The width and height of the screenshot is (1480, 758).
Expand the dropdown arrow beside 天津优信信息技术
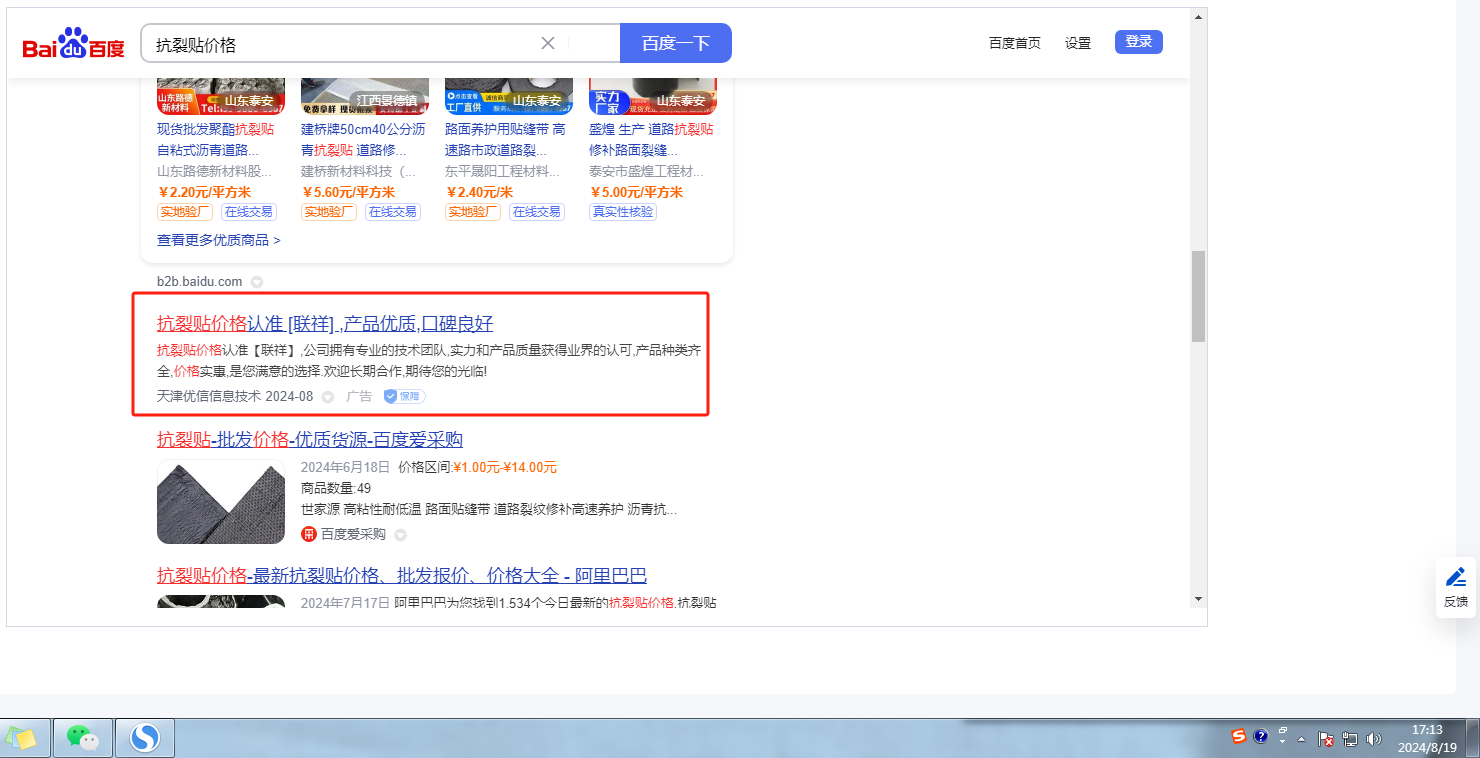click(x=328, y=397)
